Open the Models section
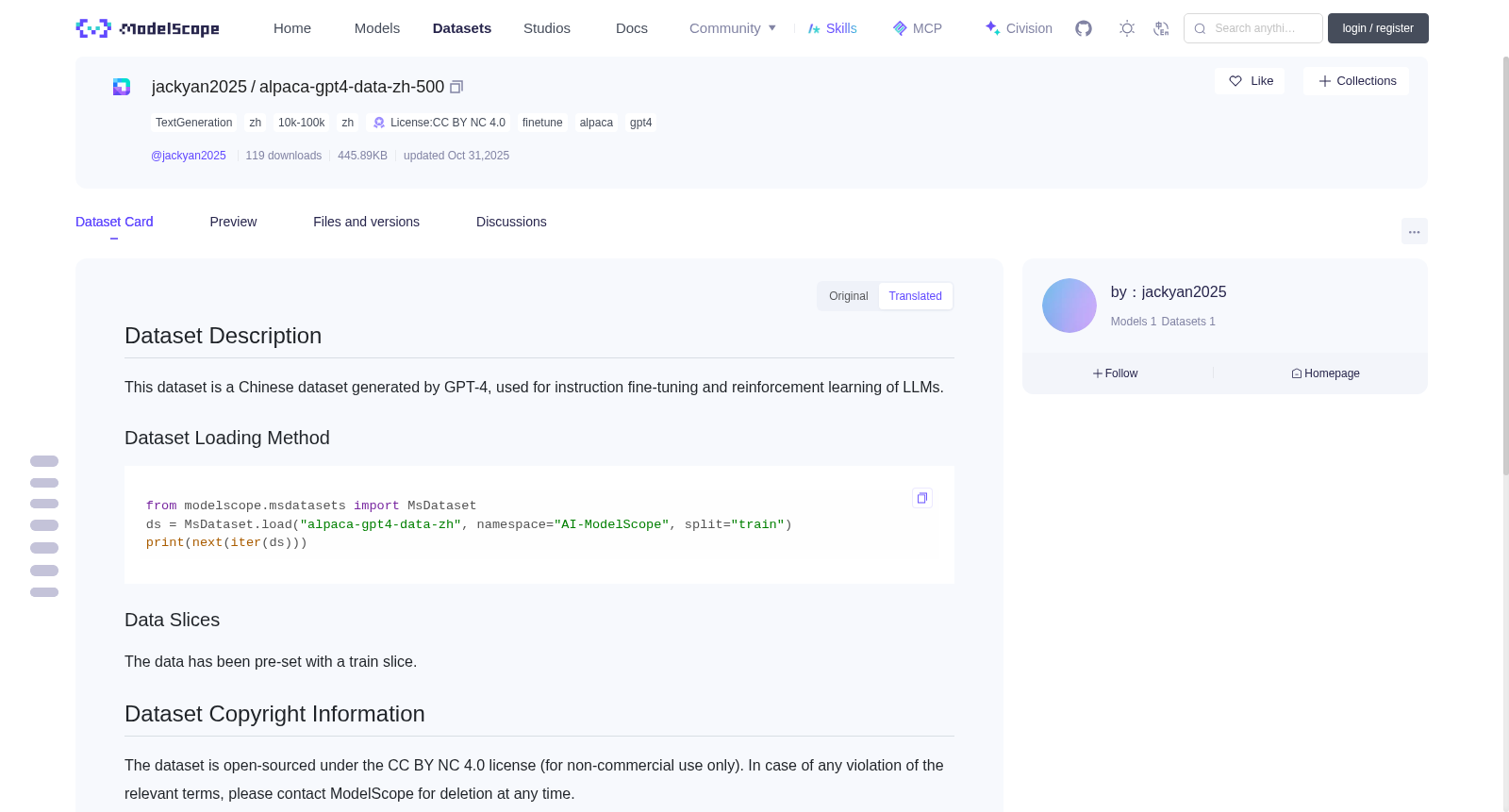Viewport: 1509px width, 812px height. (377, 28)
